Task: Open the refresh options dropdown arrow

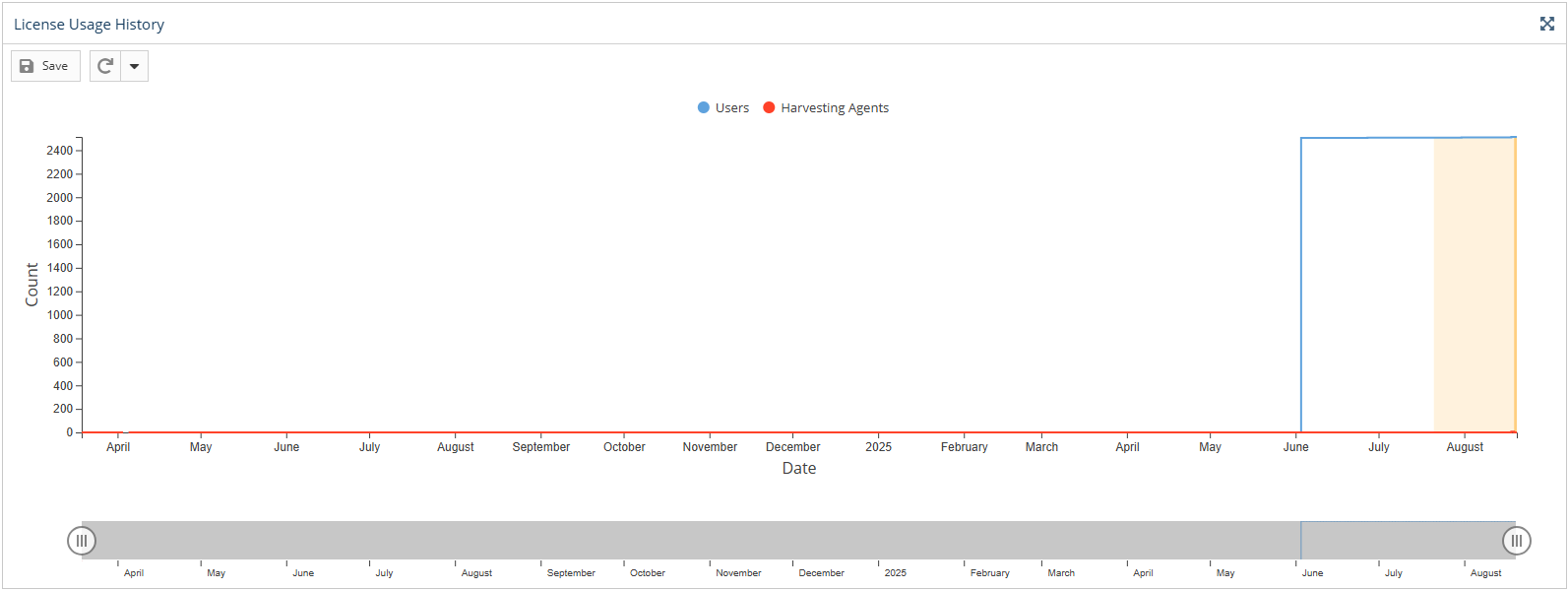Action: pyautogui.click(x=134, y=66)
